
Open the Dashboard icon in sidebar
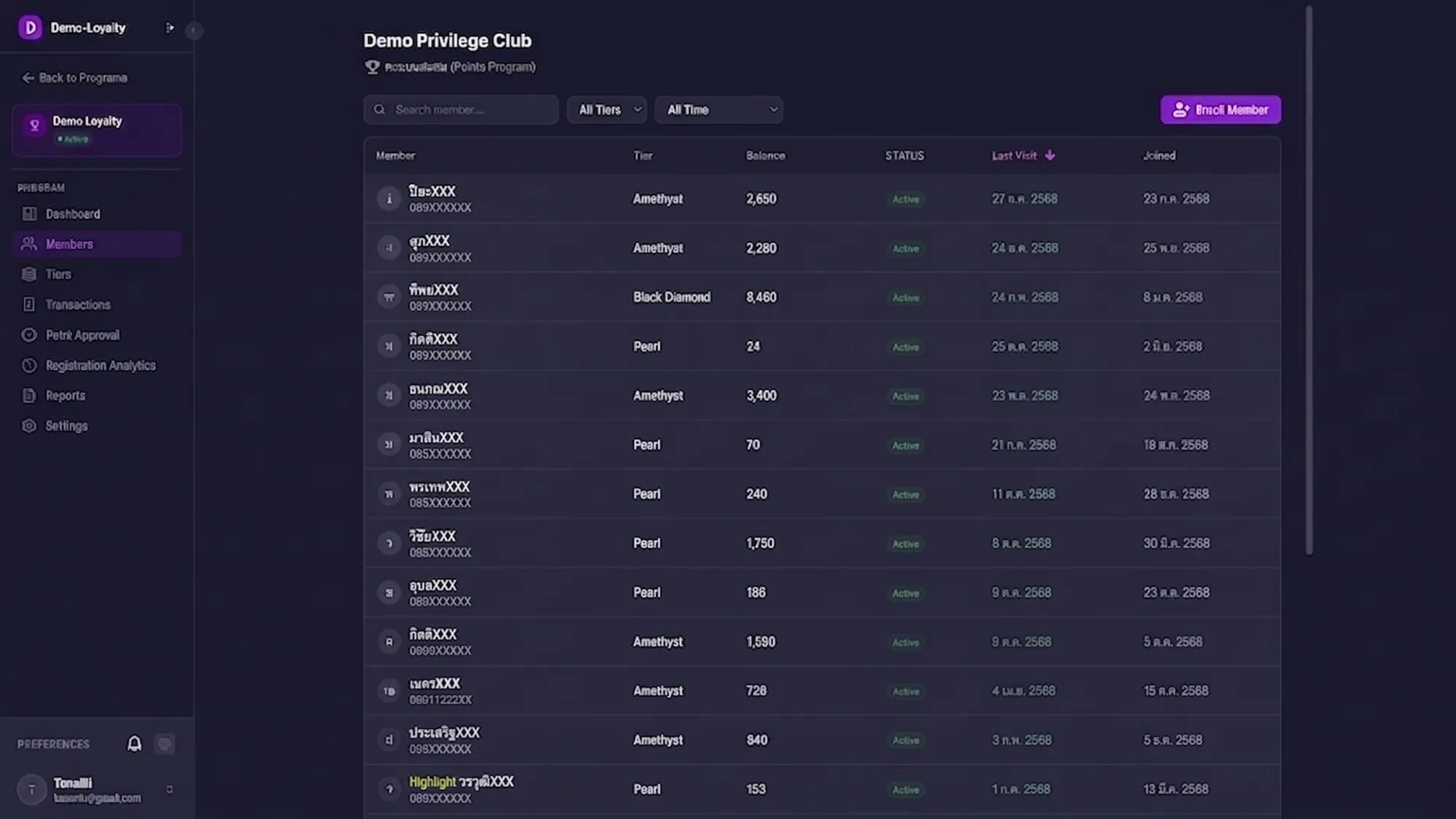(29, 214)
